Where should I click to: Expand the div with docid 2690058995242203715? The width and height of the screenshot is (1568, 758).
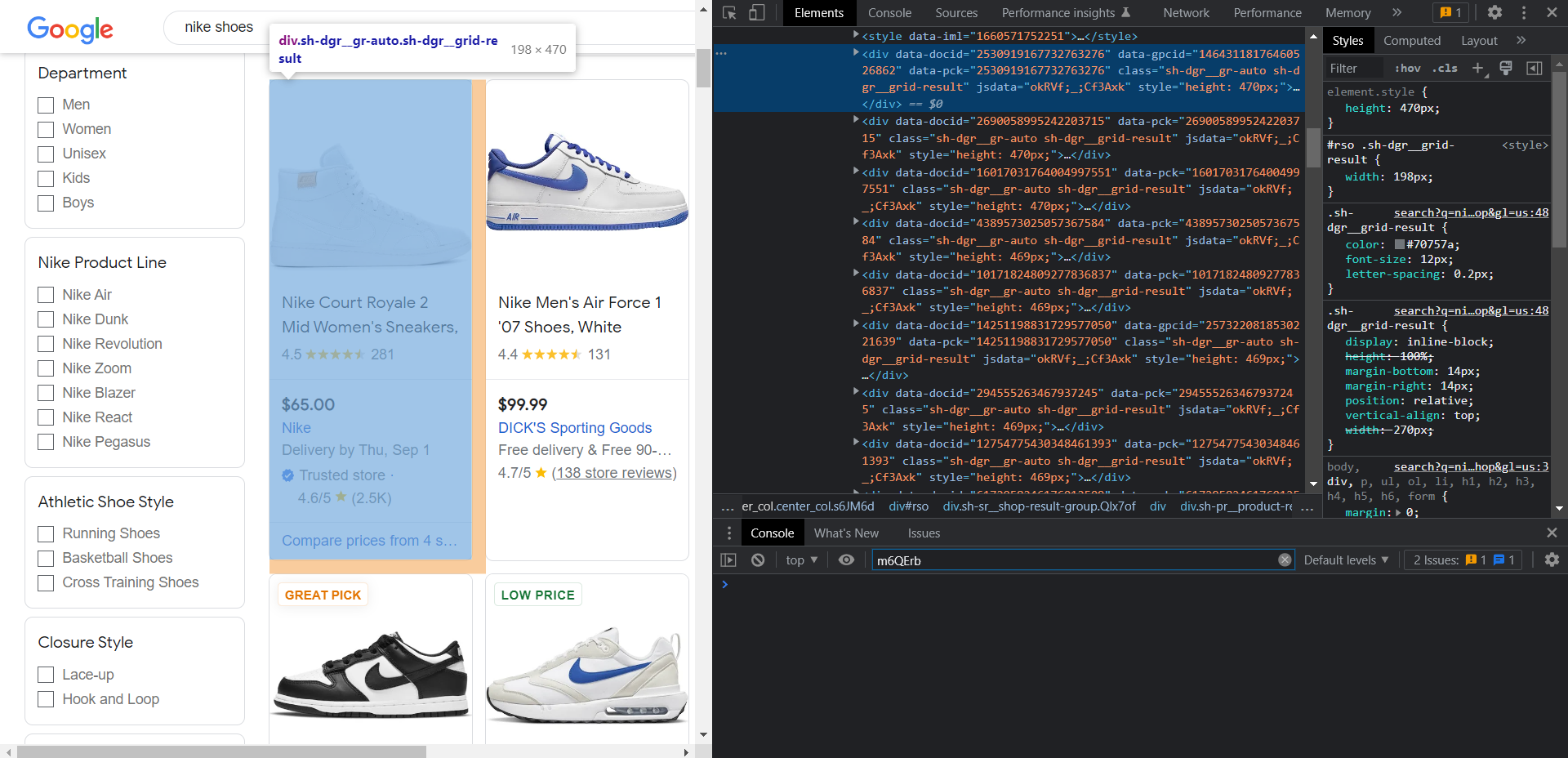pos(856,120)
